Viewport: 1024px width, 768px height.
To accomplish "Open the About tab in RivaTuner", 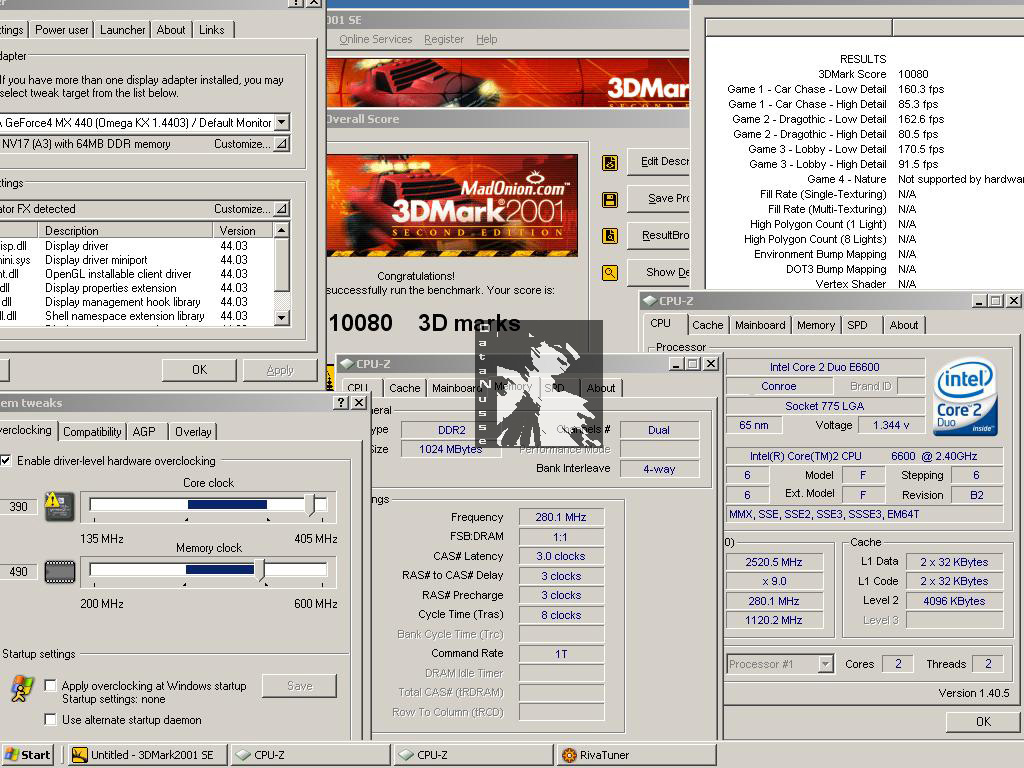I will point(170,30).
